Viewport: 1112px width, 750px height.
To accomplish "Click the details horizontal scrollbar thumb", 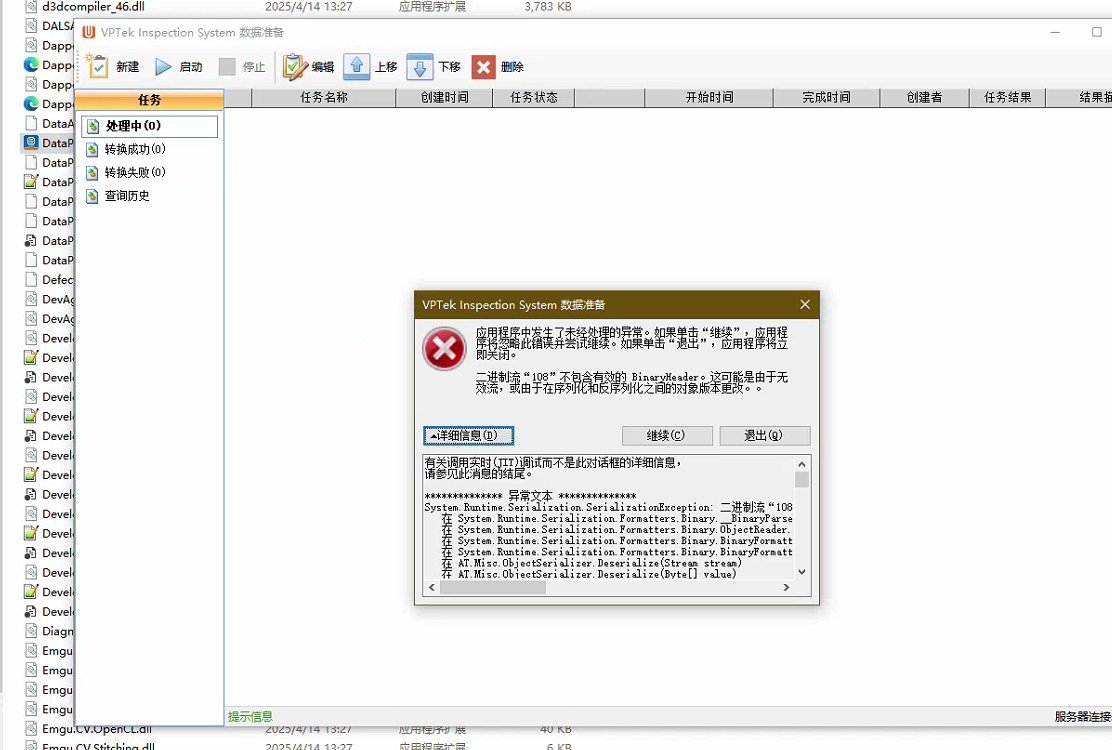I will (x=493, y=588).
